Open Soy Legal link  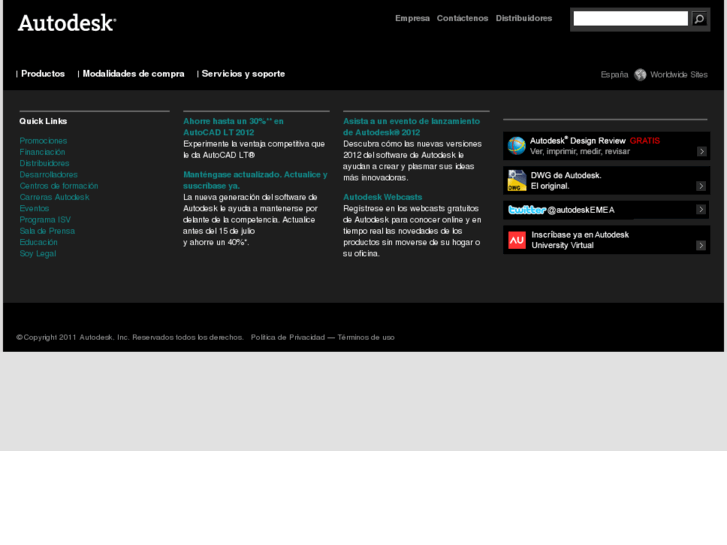tap(38, 254)
